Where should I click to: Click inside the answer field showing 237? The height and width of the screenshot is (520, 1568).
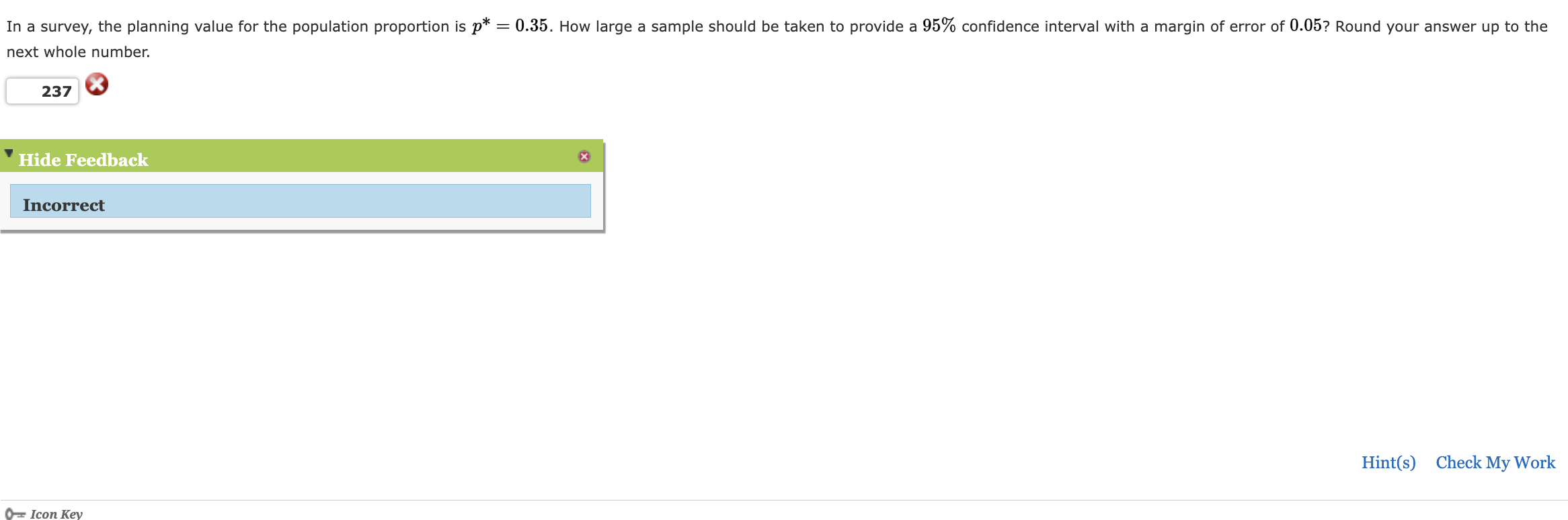click(42, 91)
